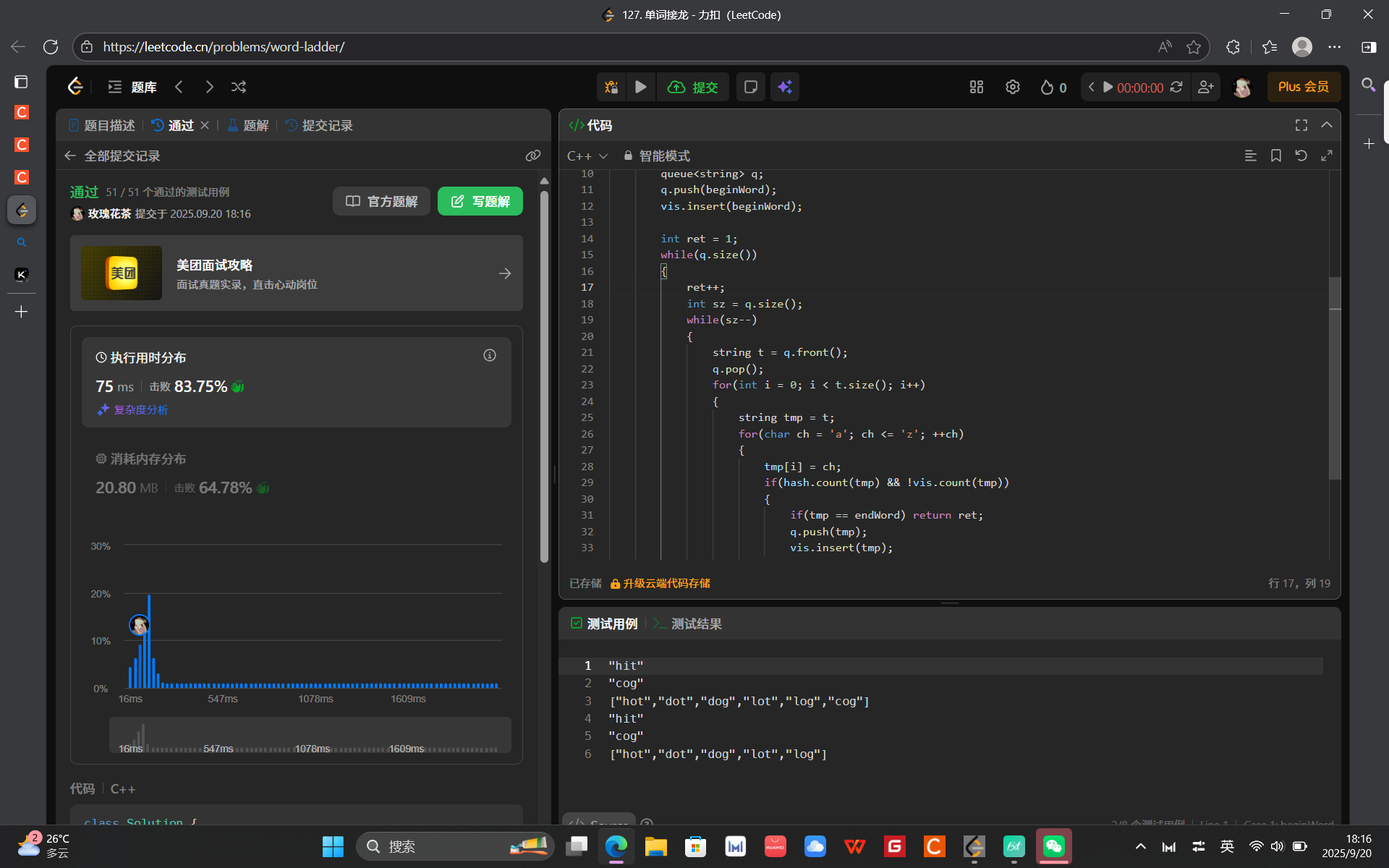1389x868 pixels.
Task: Close the 通过 tab
Action: coord(205,125)
